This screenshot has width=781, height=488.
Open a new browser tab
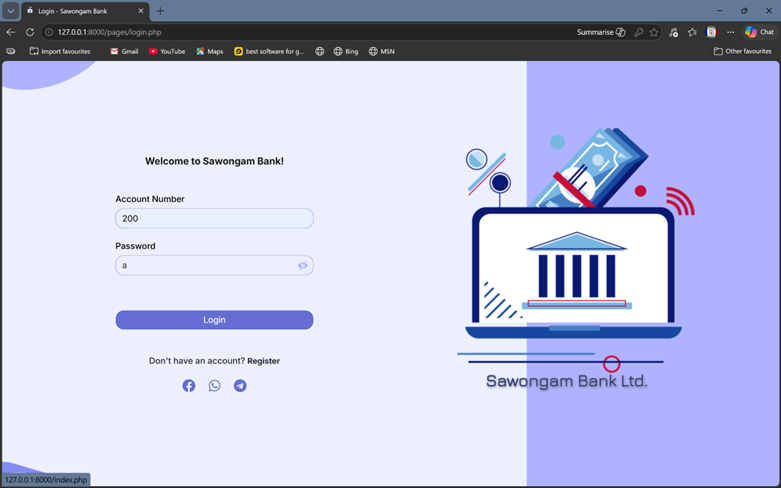[x=160, y=10]
